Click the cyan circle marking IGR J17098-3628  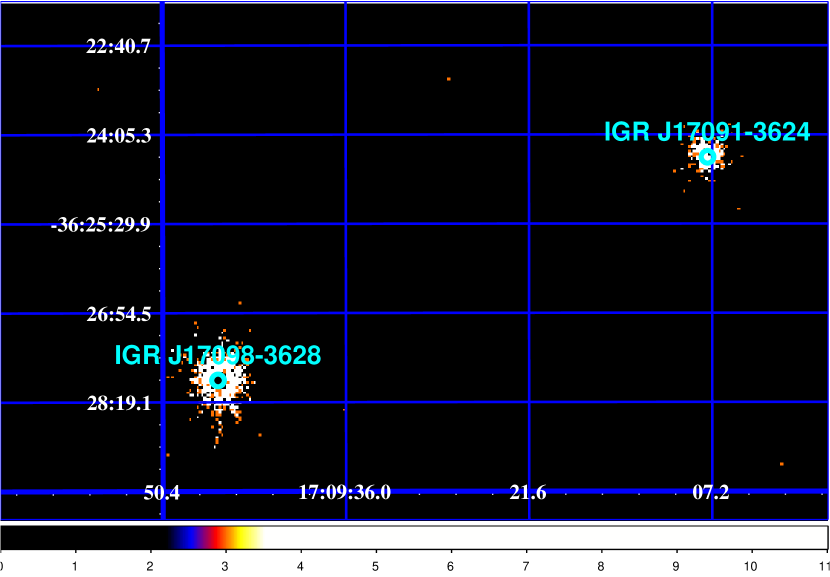click(218, 380)
